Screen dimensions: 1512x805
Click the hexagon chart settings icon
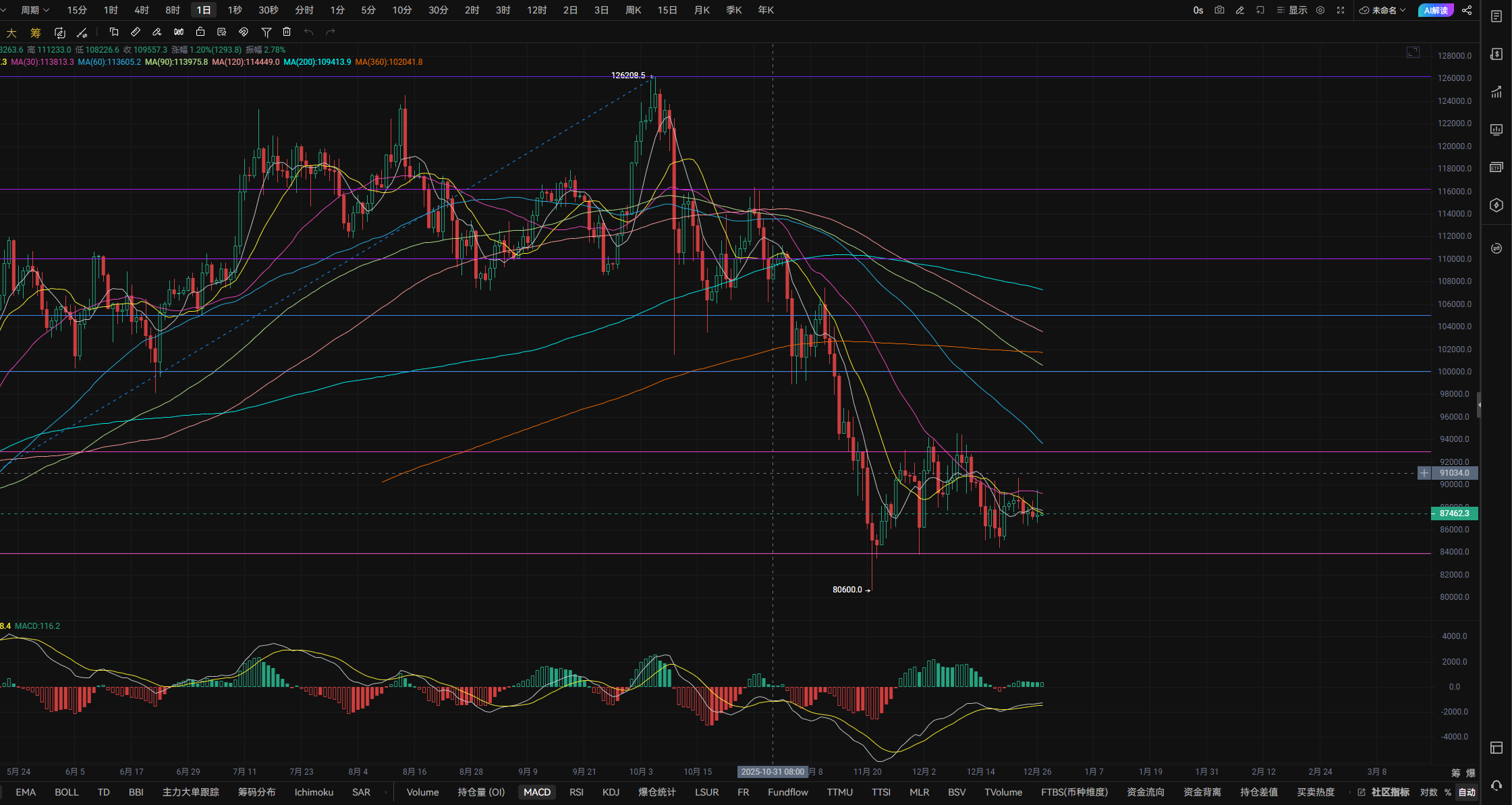click(1320, 10)
